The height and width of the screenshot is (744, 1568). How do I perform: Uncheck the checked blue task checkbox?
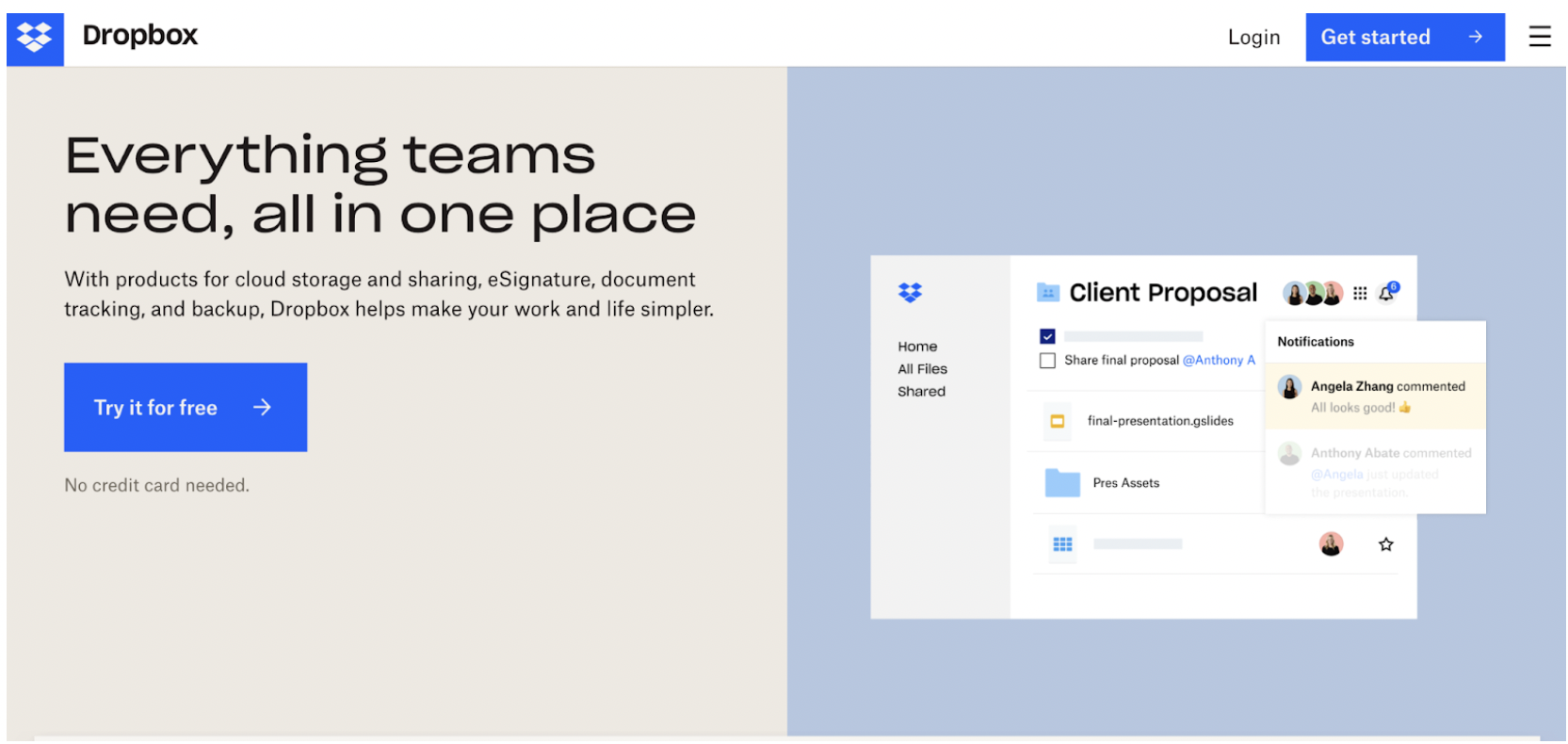pyautogui.click(x=1047, y=336)
